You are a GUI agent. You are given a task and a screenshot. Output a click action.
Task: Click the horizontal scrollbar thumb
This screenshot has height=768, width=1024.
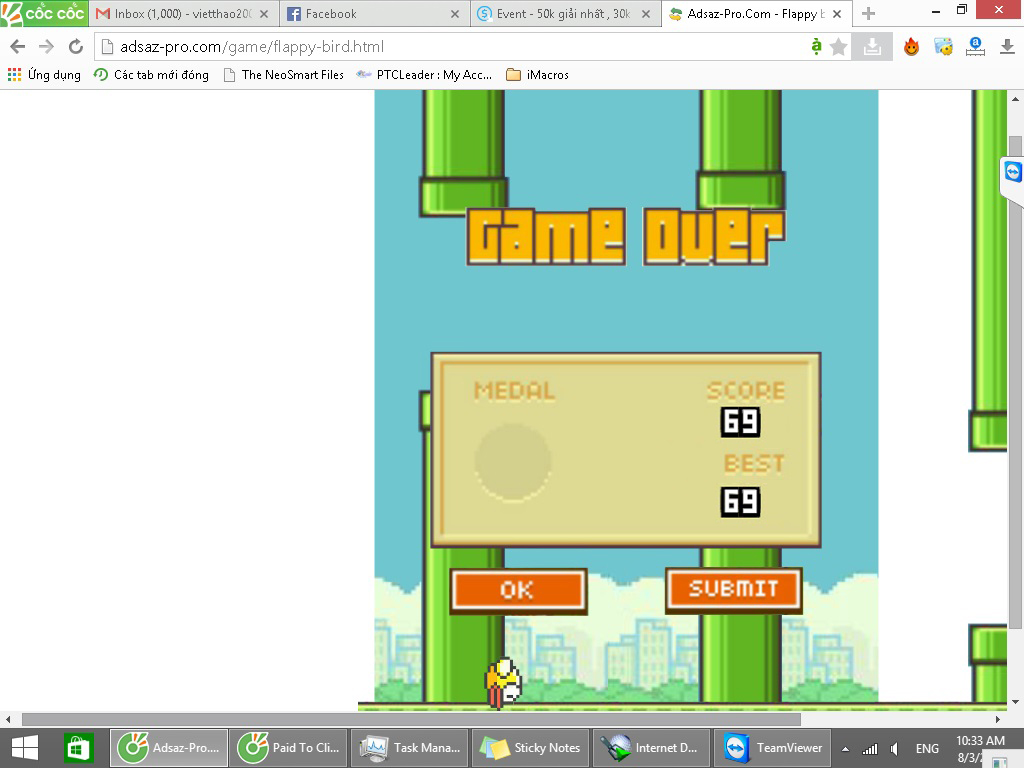tap(411, 719)
